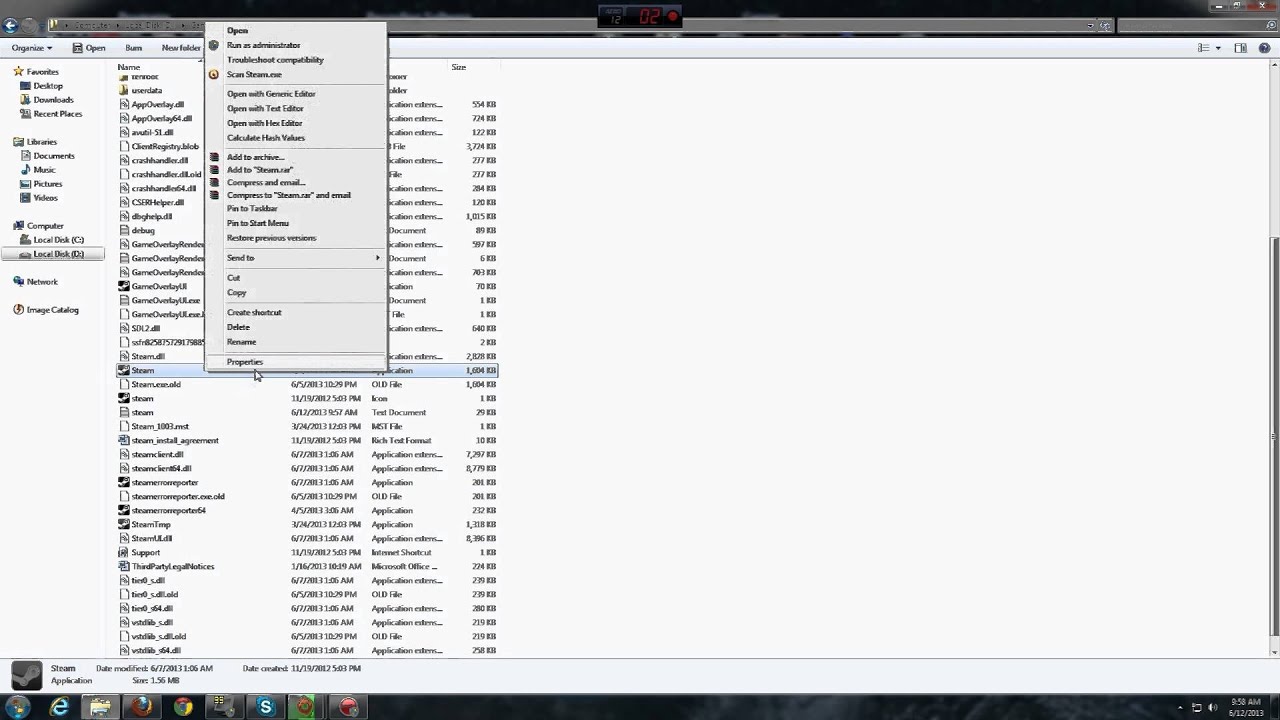Image resolution: width=1280 pixels, height=720 pixels.
Task: Open the Organize dropdown menu
Action: 32,48
